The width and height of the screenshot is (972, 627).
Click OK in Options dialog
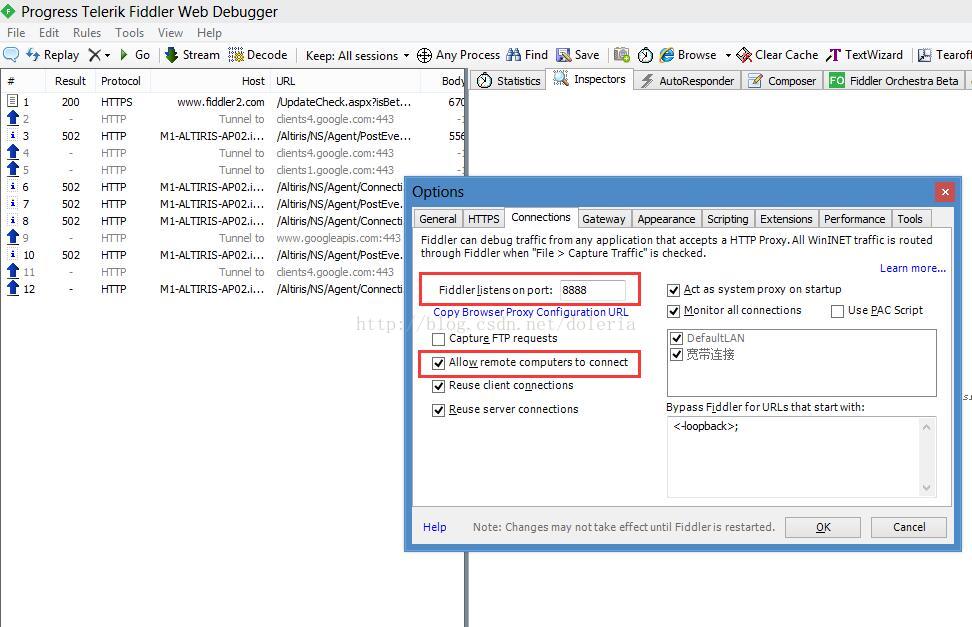click(x=823, y=527)
